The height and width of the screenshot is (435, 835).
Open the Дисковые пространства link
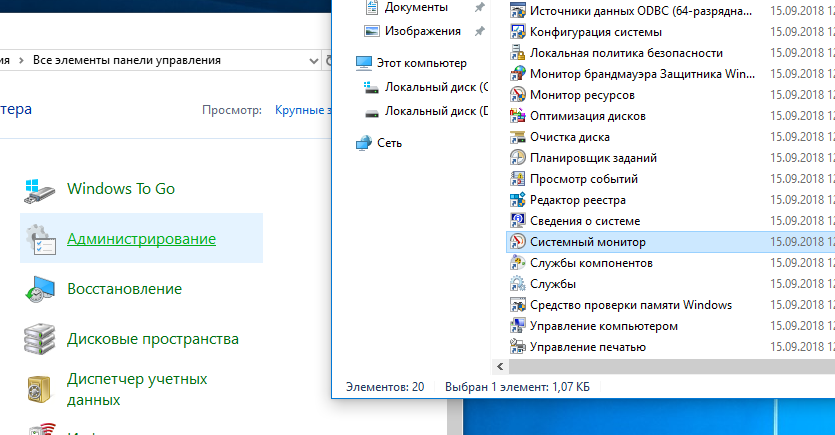coord(153,339)
